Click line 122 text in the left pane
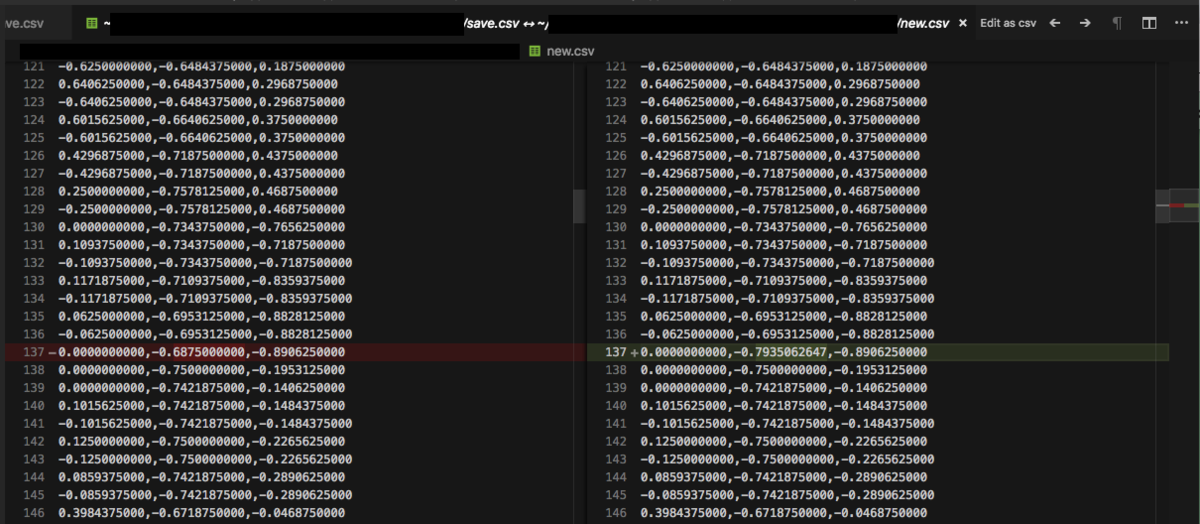This screenshot has width=1200, height=524. 198,85
